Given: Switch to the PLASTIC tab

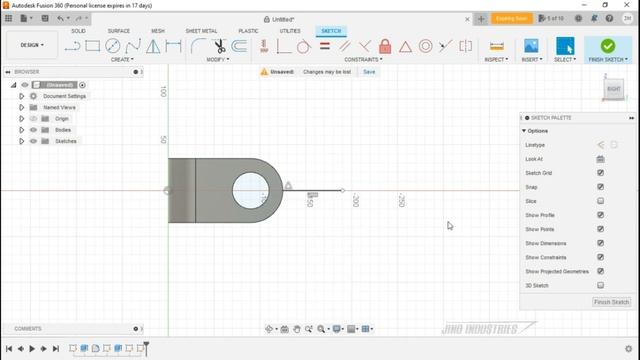Looking at the screenshot, I should pos(248,31).
